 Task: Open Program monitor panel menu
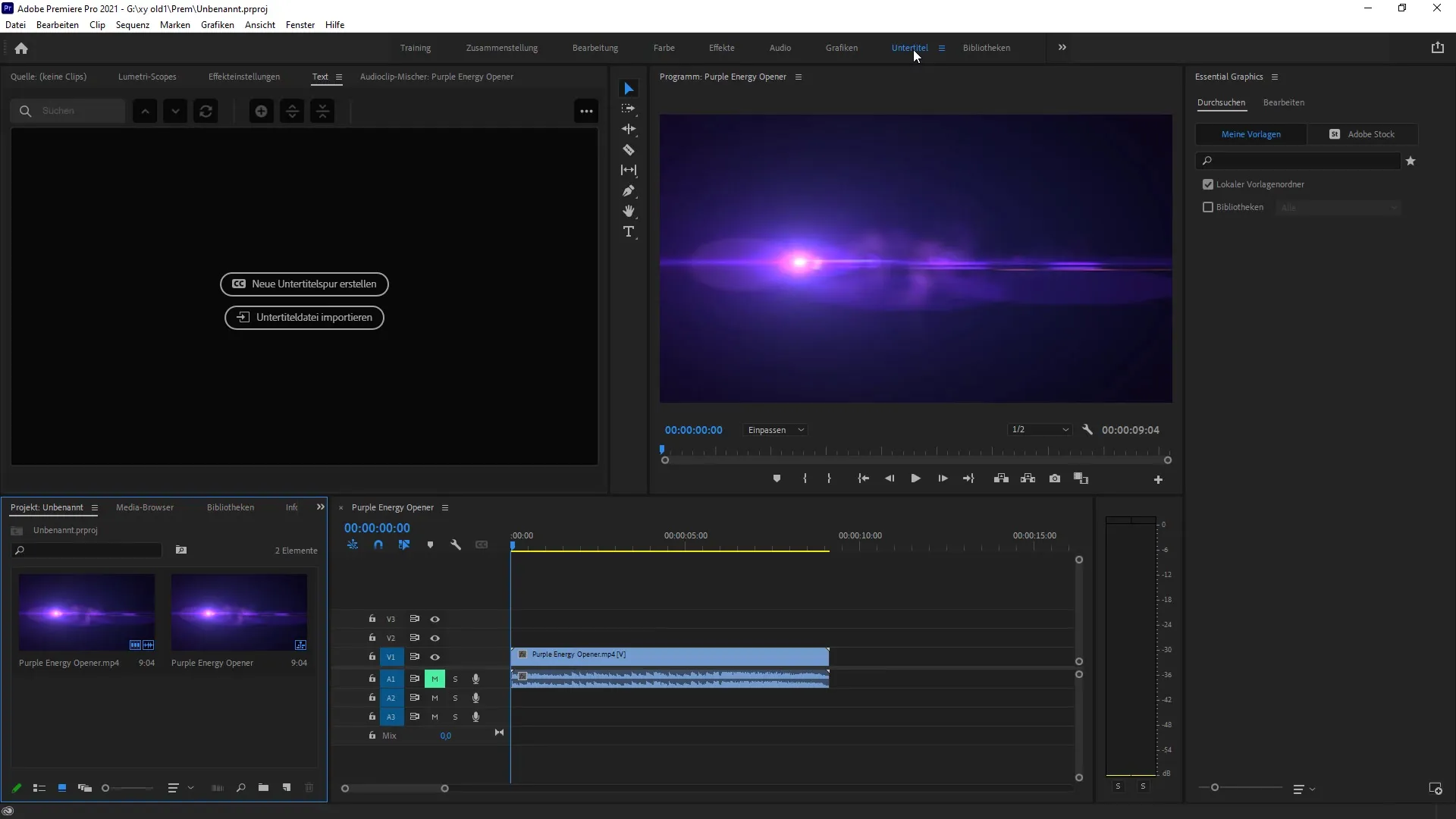point(798,77)
